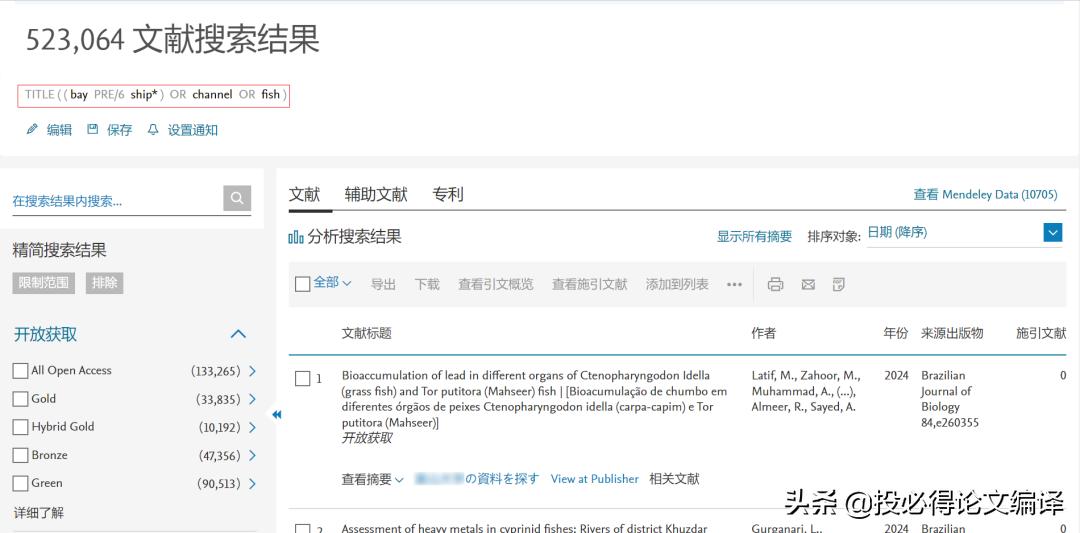Viewport: 1080px width, 533px height.
Task: Expand 查看摘要 for result 1
Action: coord(373,479)
